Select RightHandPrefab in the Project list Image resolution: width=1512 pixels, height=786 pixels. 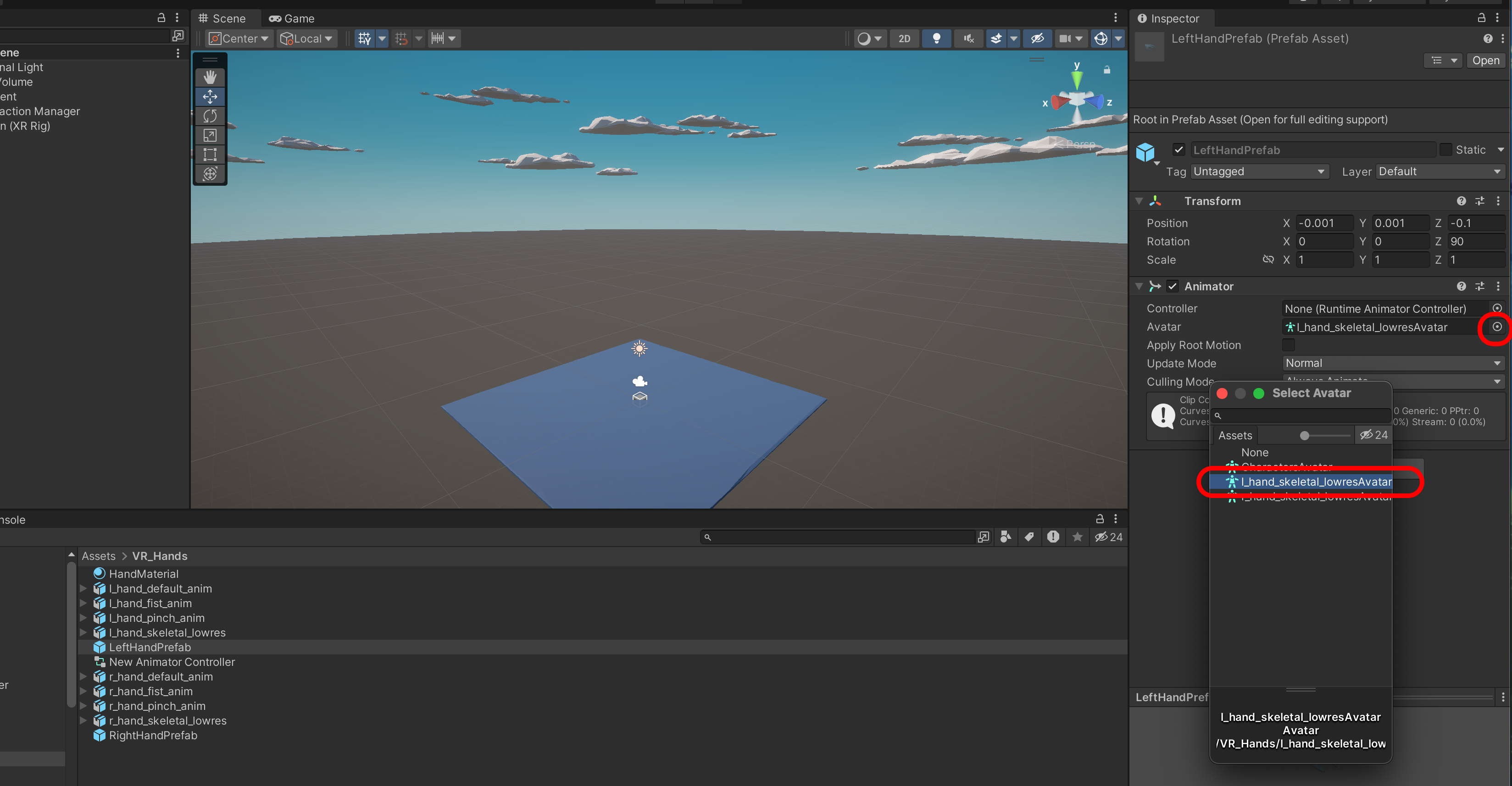pos(153,735)
